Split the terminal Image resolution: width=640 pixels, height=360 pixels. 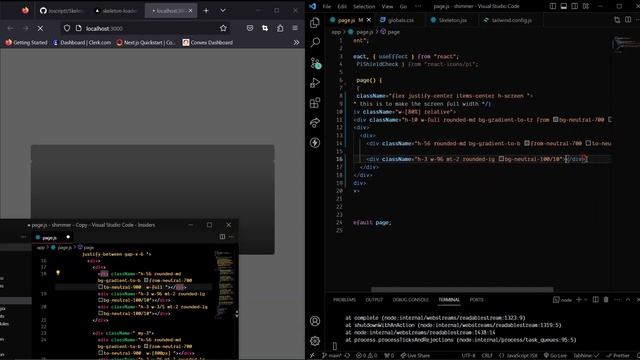596,300
